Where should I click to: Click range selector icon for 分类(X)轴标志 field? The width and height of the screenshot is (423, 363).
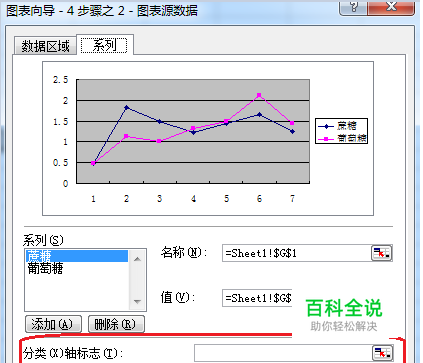(382, 353)
